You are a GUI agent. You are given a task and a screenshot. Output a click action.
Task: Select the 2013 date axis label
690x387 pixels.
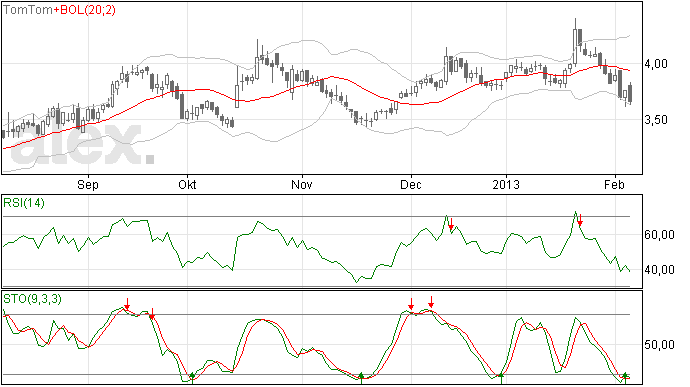[x=506, y=184]
